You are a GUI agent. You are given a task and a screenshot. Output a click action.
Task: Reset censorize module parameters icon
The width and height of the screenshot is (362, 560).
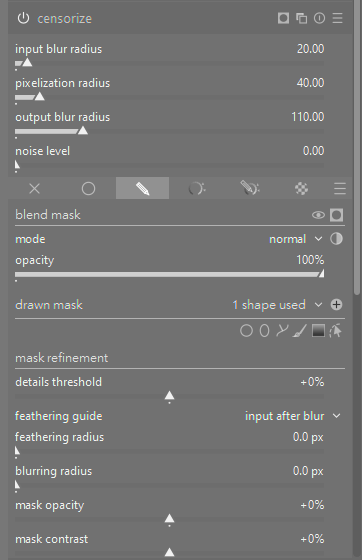tap(320, 18)
